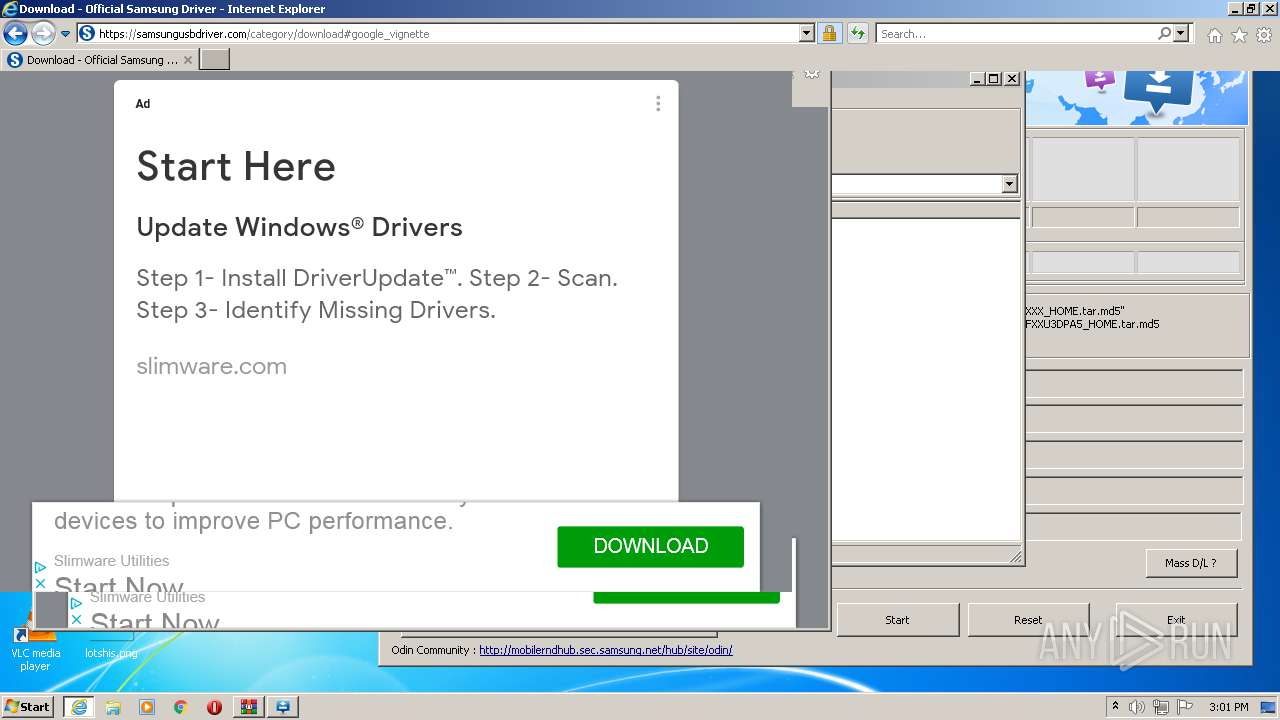Switch to Internet Explorer in taskbar
1280x720 pixels.
click(78, 707)
